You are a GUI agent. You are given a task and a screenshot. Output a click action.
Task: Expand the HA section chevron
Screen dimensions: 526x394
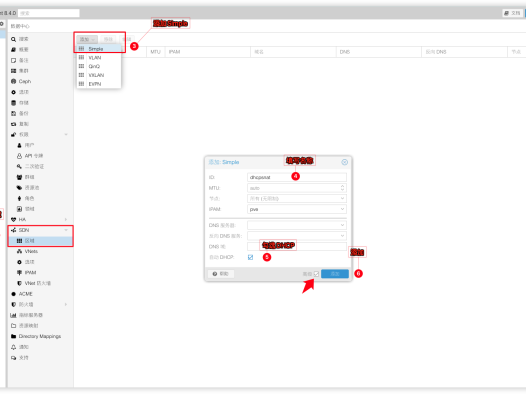[66, 220]
